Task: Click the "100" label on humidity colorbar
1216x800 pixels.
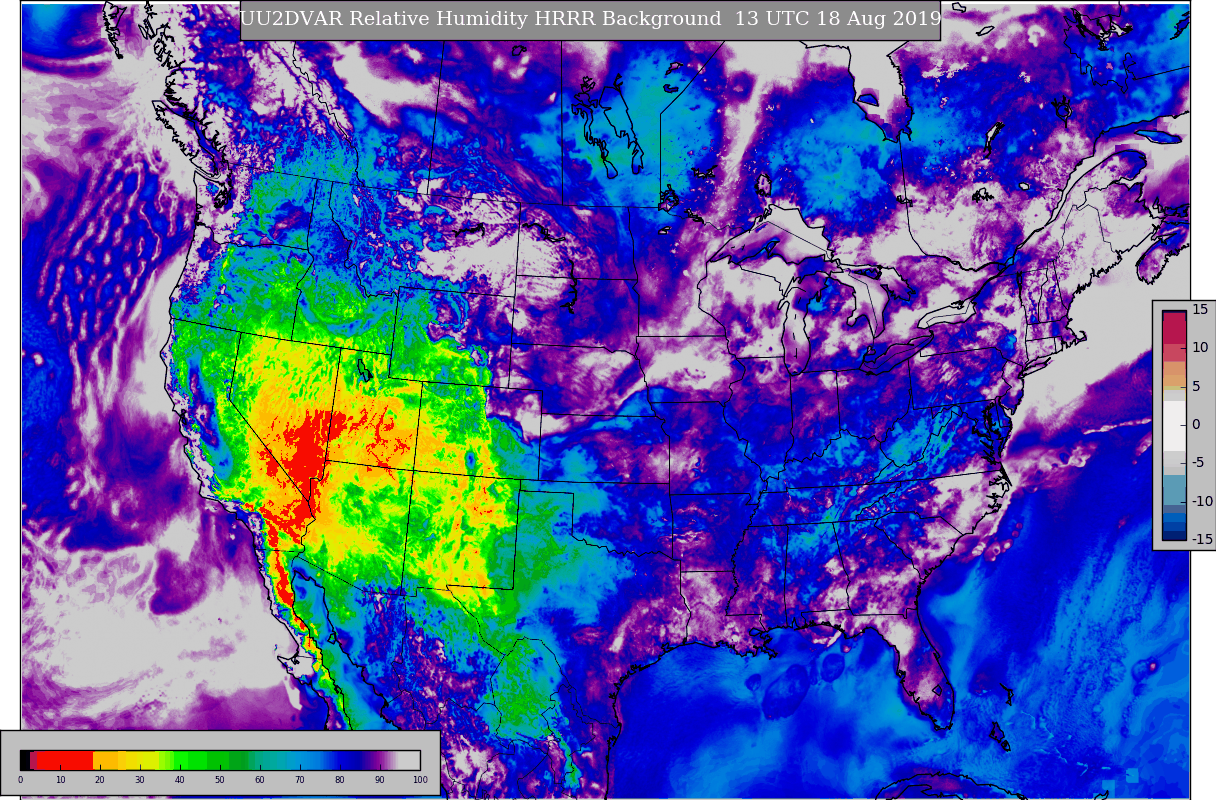Action: (x=419, y=780)
